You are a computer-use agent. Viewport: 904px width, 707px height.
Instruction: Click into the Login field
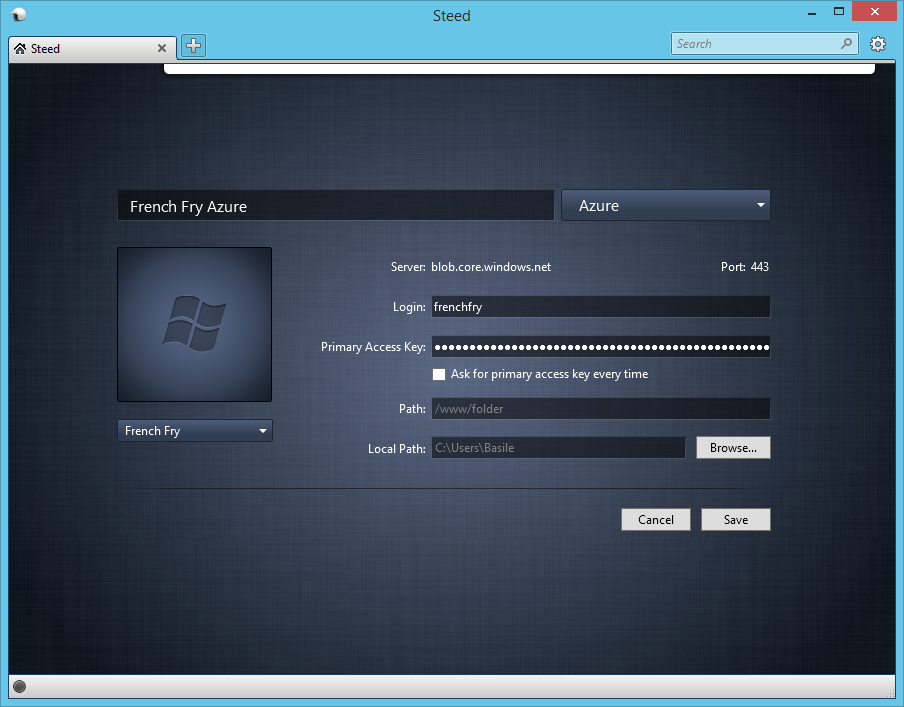[600, 307]
